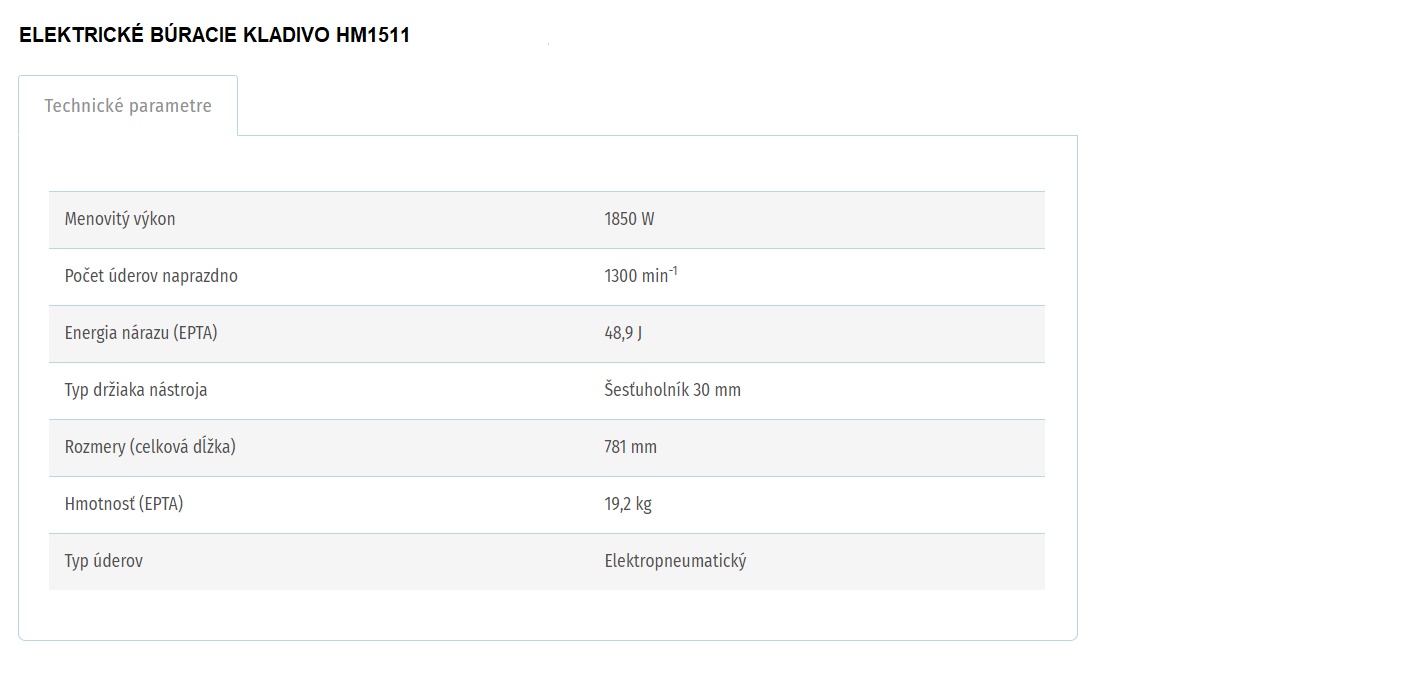Click the 781 mm value
Screen dimensions: 1401x681
[x=631, y=447]
